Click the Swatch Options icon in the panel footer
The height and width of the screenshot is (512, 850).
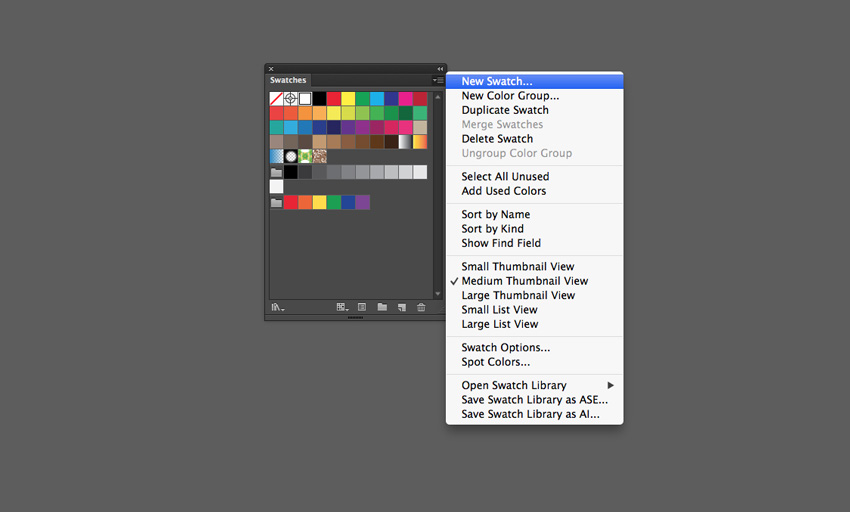(x=362, y=307)
